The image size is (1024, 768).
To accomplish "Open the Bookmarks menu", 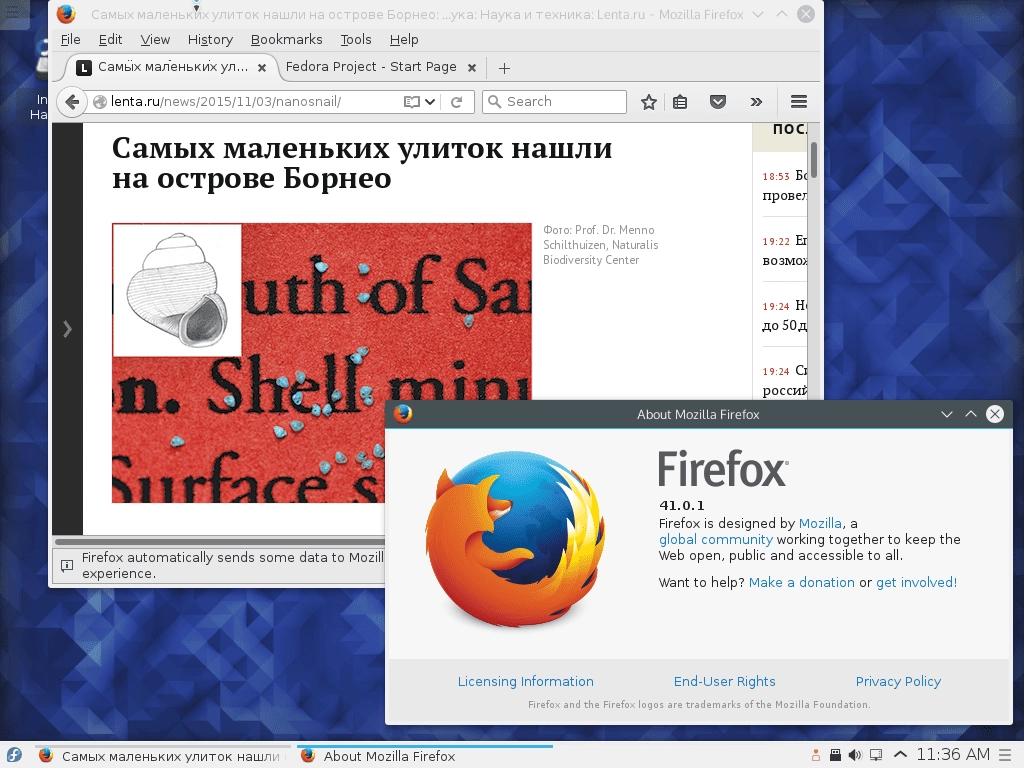I will coord(287,40).
